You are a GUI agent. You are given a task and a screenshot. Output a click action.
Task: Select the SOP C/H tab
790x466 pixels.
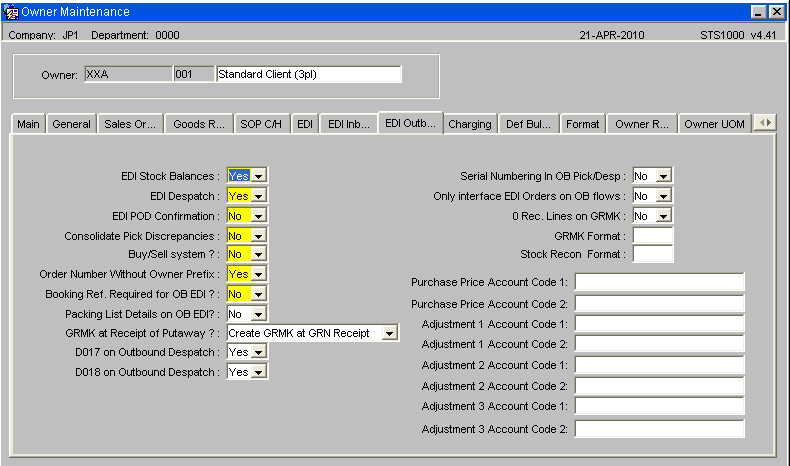tap(261, 124)
